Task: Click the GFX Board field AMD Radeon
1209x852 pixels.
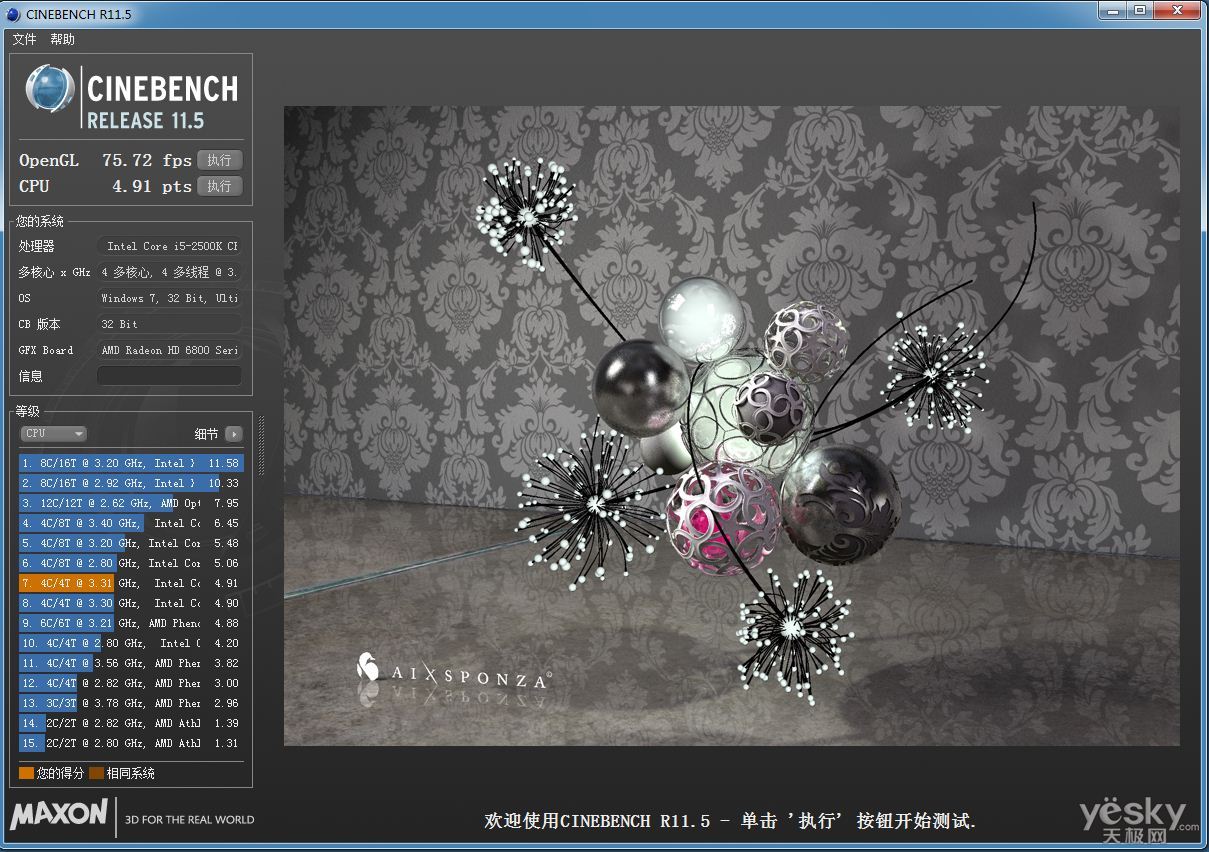Action: pos(169,350)
